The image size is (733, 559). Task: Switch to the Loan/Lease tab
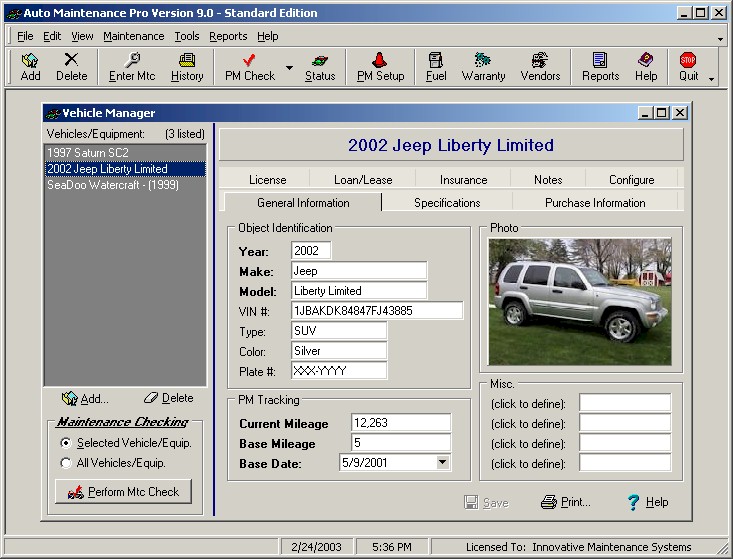363,179
